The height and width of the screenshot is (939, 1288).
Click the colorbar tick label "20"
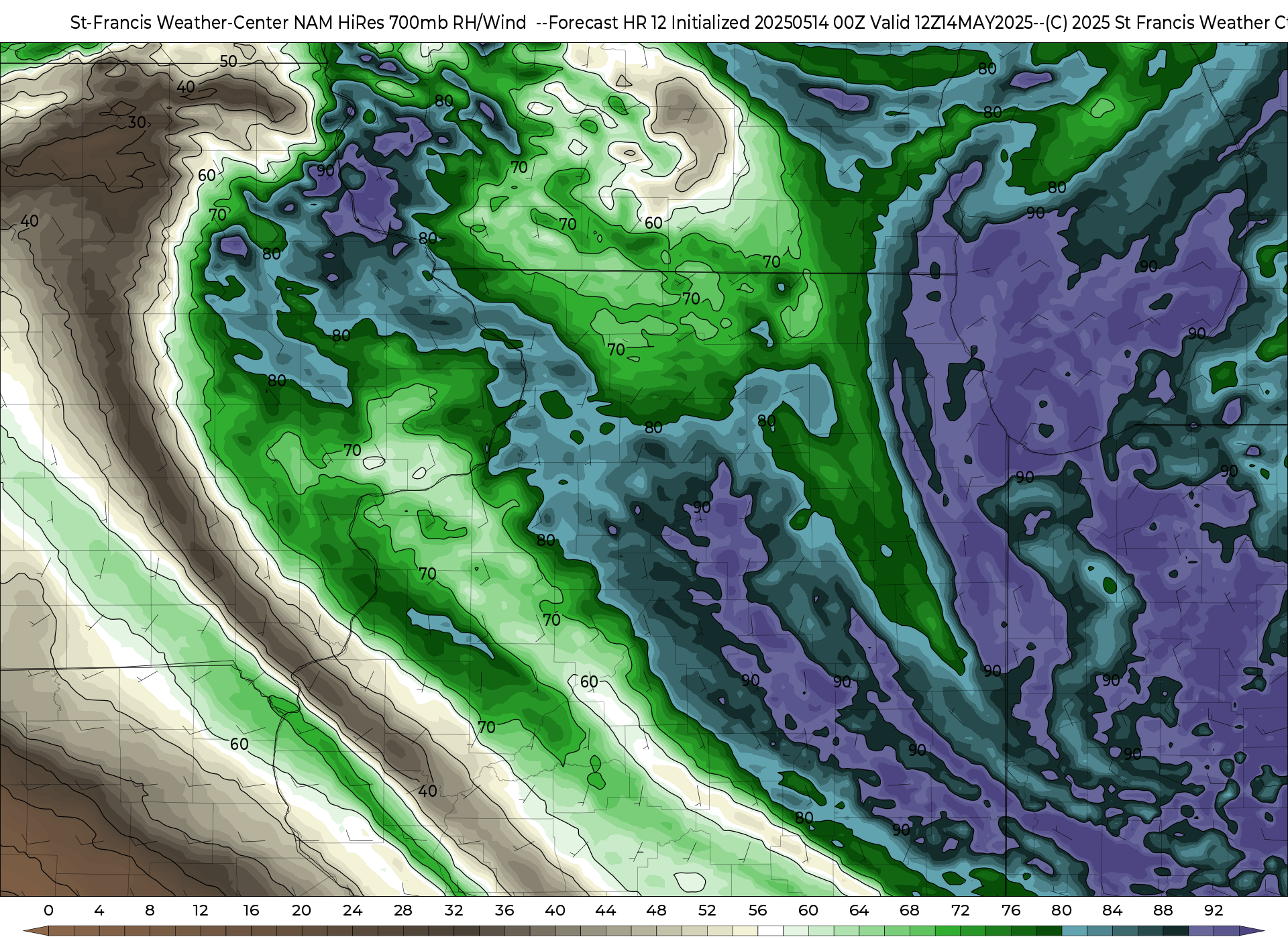(x=302, y=910)
